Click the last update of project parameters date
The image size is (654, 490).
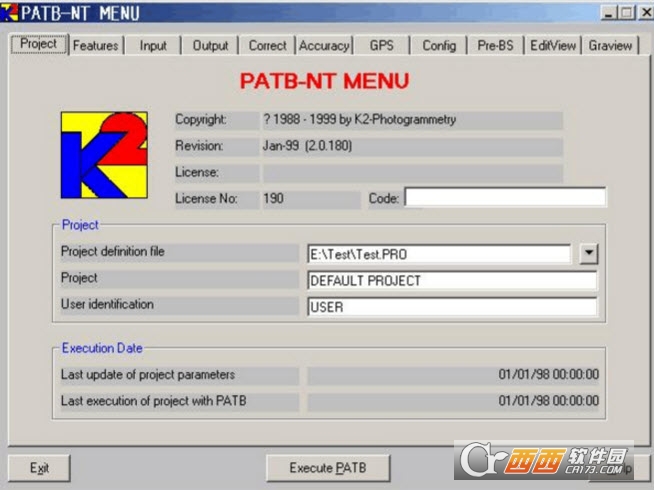click(548, 374)
